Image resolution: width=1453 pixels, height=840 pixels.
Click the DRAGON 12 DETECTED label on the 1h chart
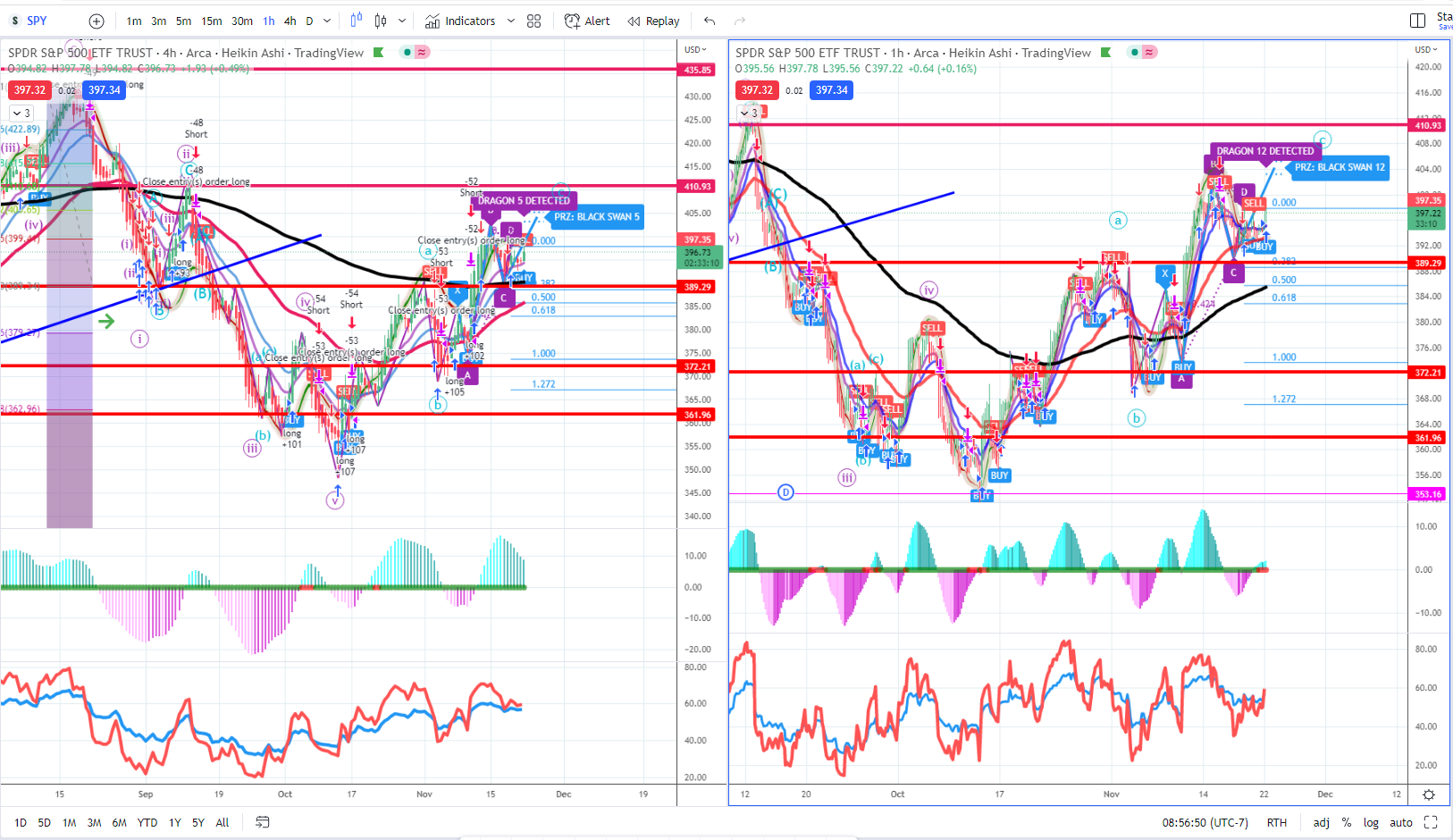pos(1265,151)
